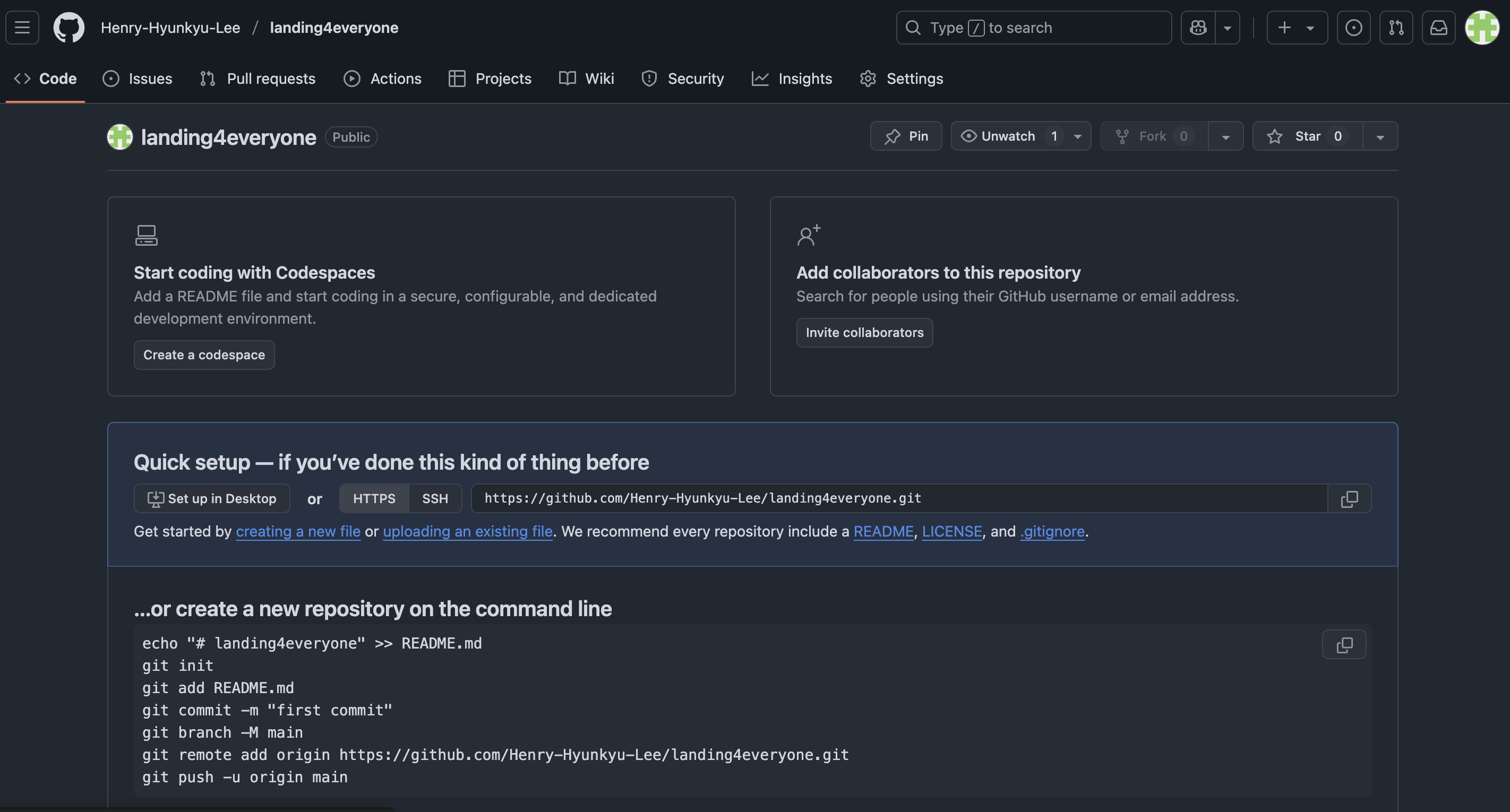Click the Star count badge

(x=1337, y=136)
